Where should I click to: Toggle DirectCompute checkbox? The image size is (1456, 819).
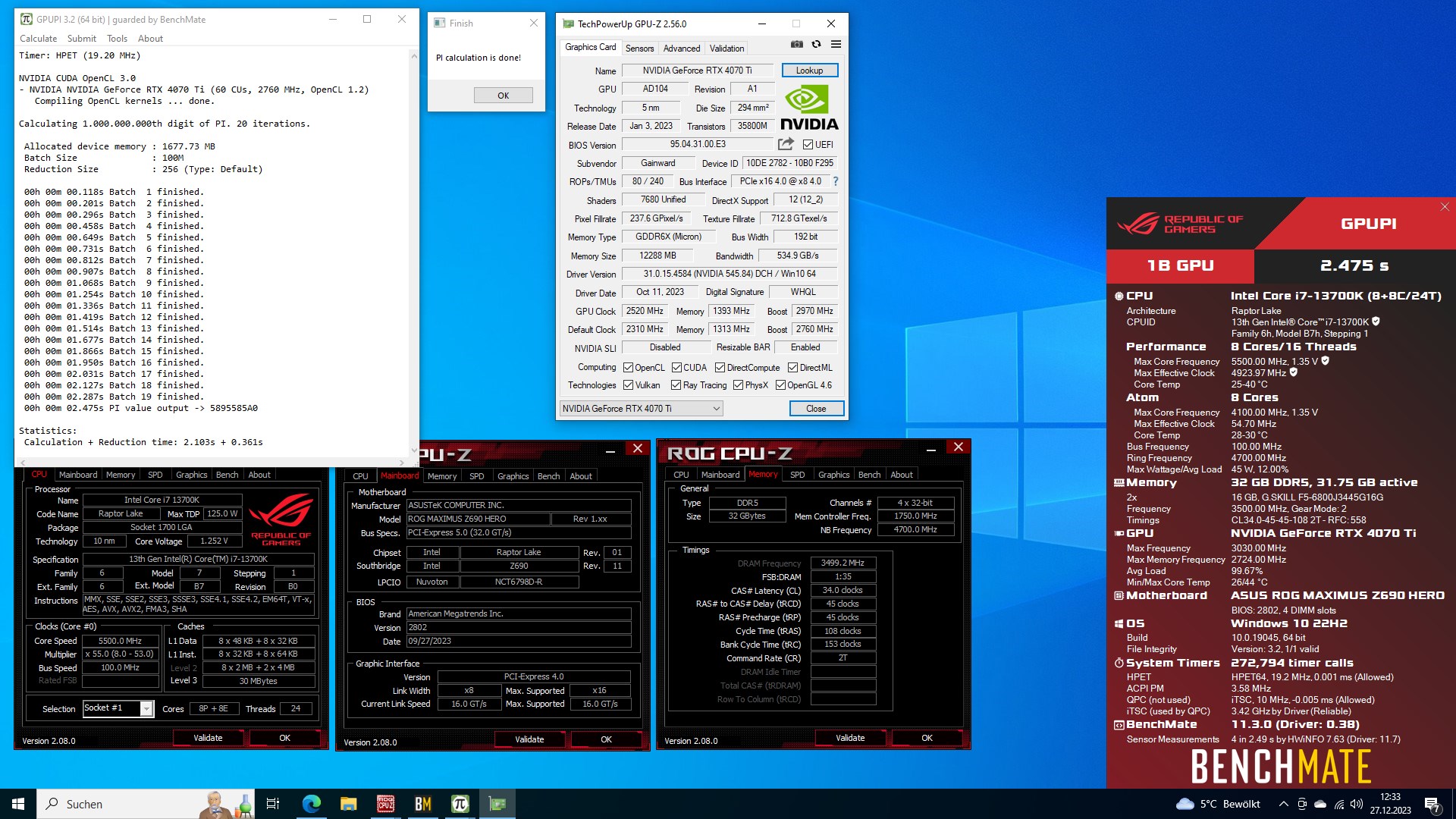tap(720, 368)
